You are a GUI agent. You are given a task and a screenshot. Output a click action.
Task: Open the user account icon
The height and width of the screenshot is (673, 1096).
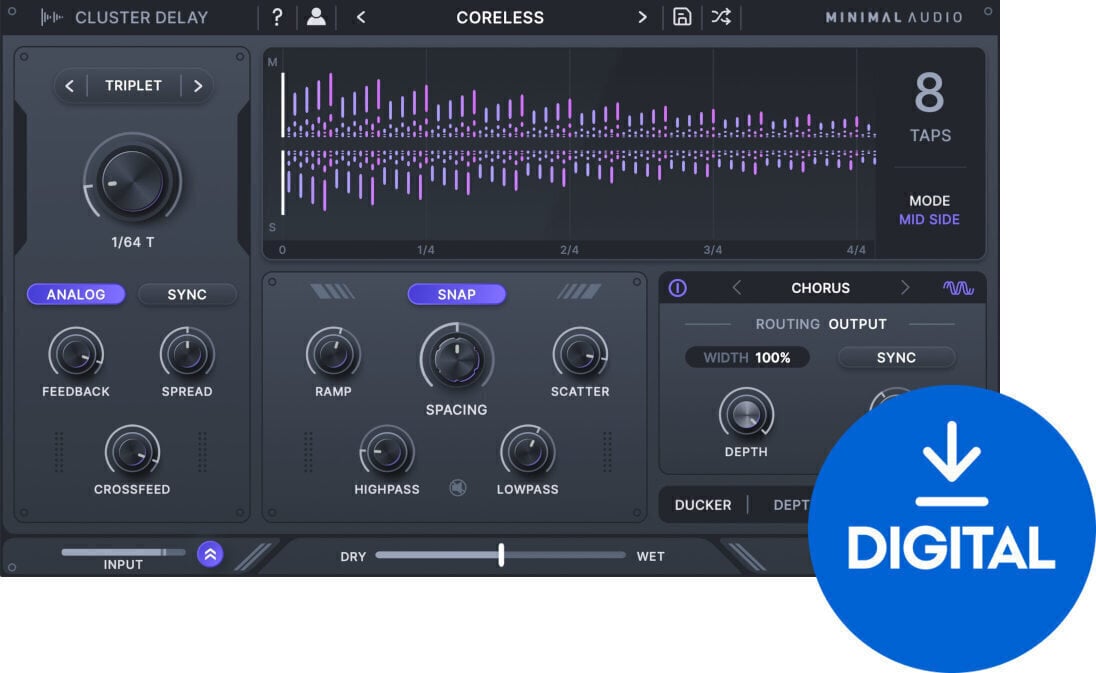[316, 17]
